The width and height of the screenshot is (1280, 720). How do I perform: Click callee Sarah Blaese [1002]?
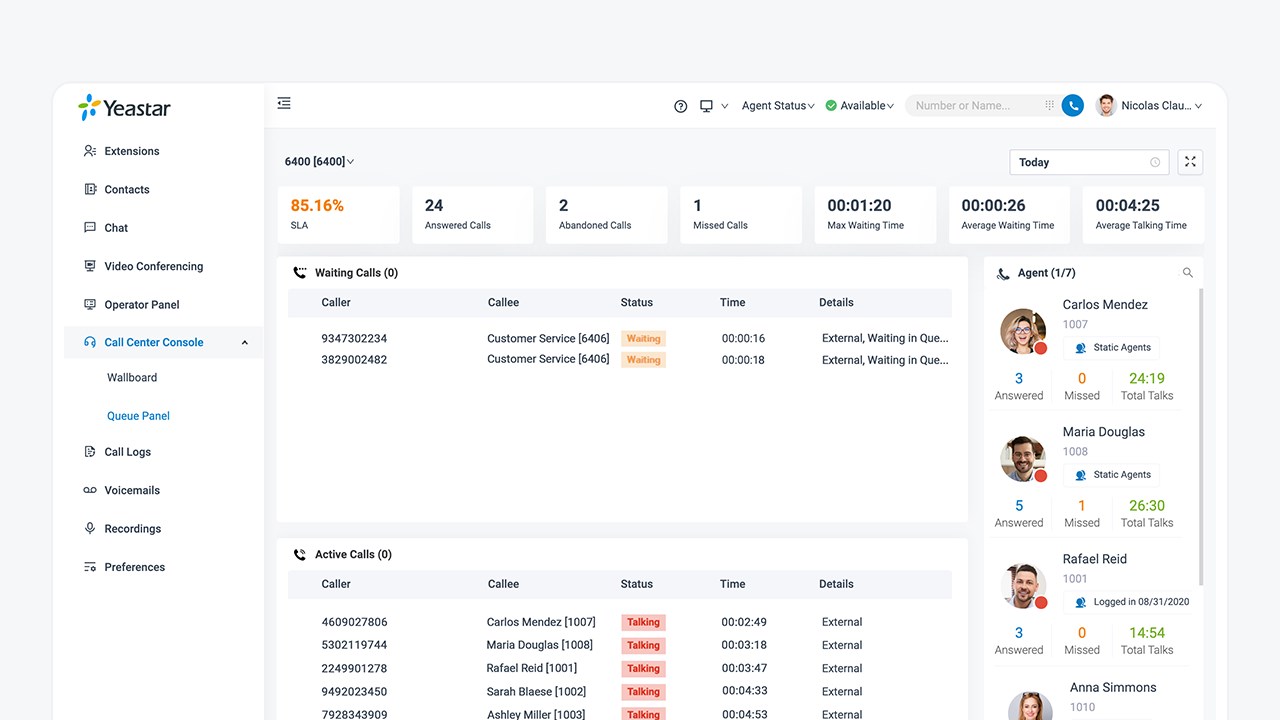[536, 691]
